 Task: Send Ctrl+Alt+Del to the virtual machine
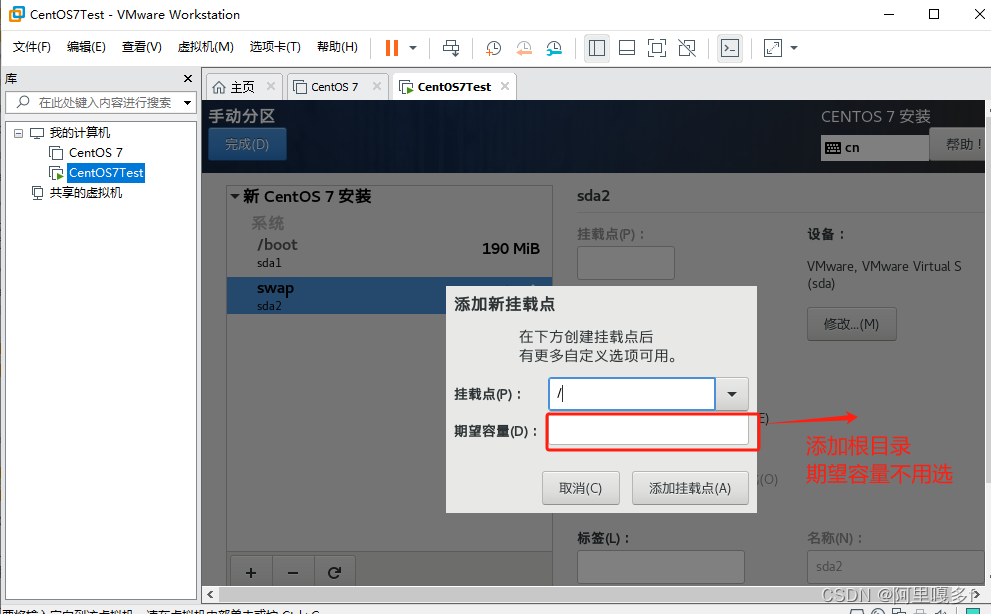coord(451,47)
